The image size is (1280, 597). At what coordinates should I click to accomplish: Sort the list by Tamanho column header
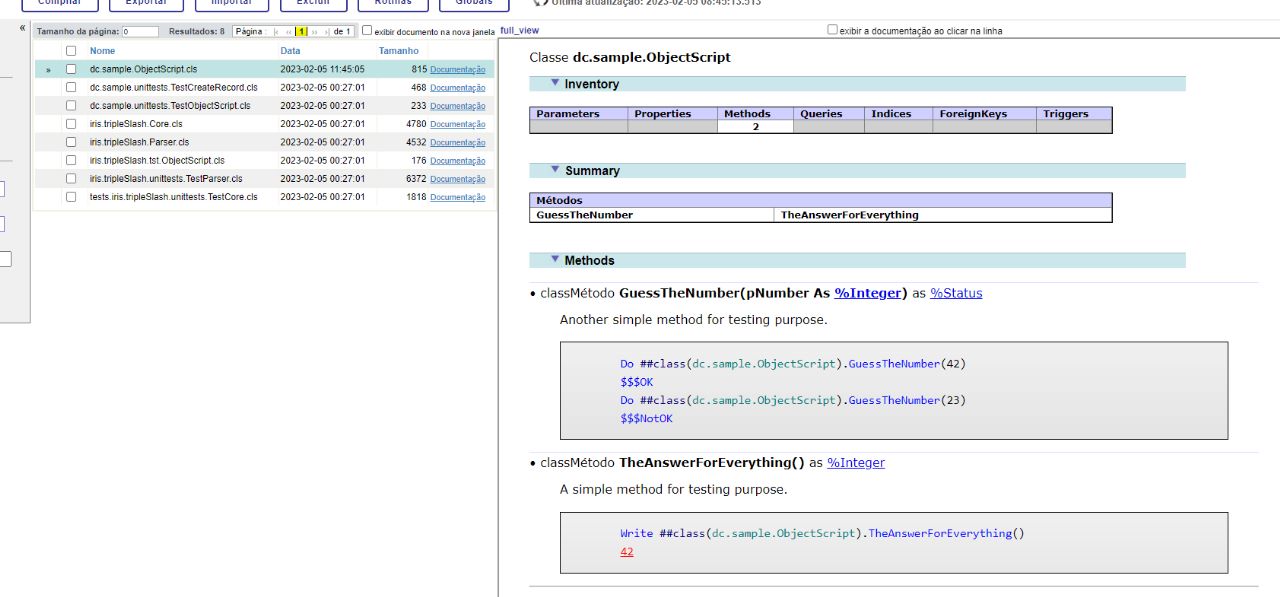point(398,51)
